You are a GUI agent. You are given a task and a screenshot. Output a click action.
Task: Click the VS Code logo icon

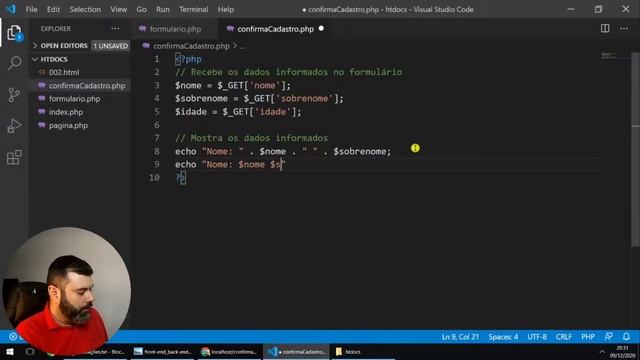pyautogui.click(x=11, y=9)
